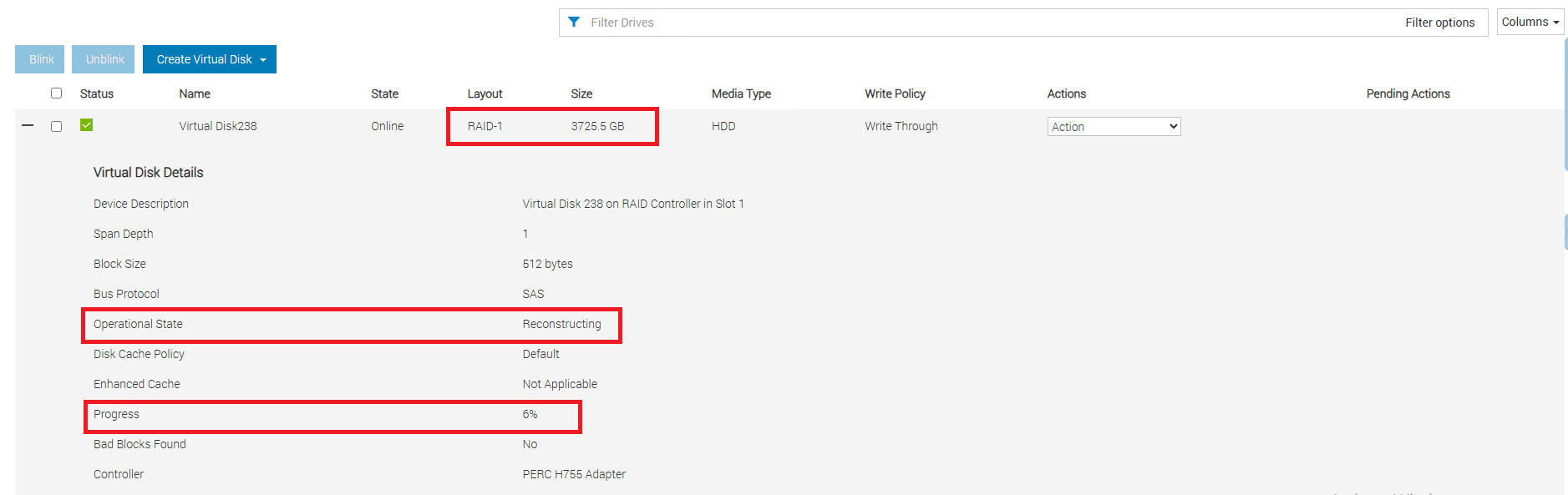Collapse the Virtual Disk238 details row

28,126
